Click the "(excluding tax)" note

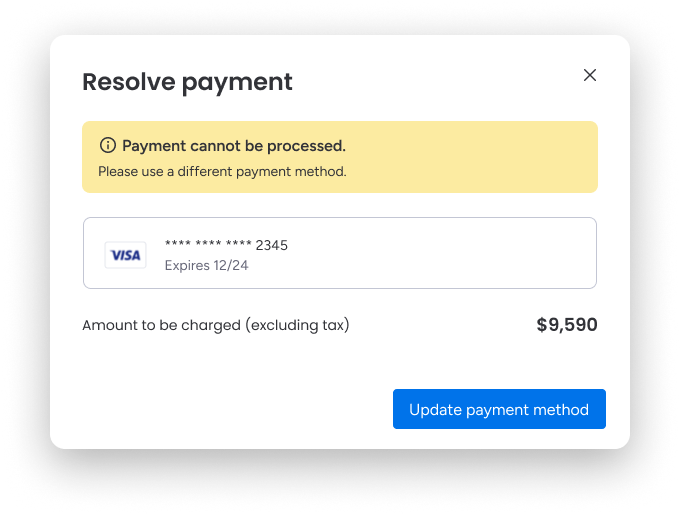[x=297, y=325]
